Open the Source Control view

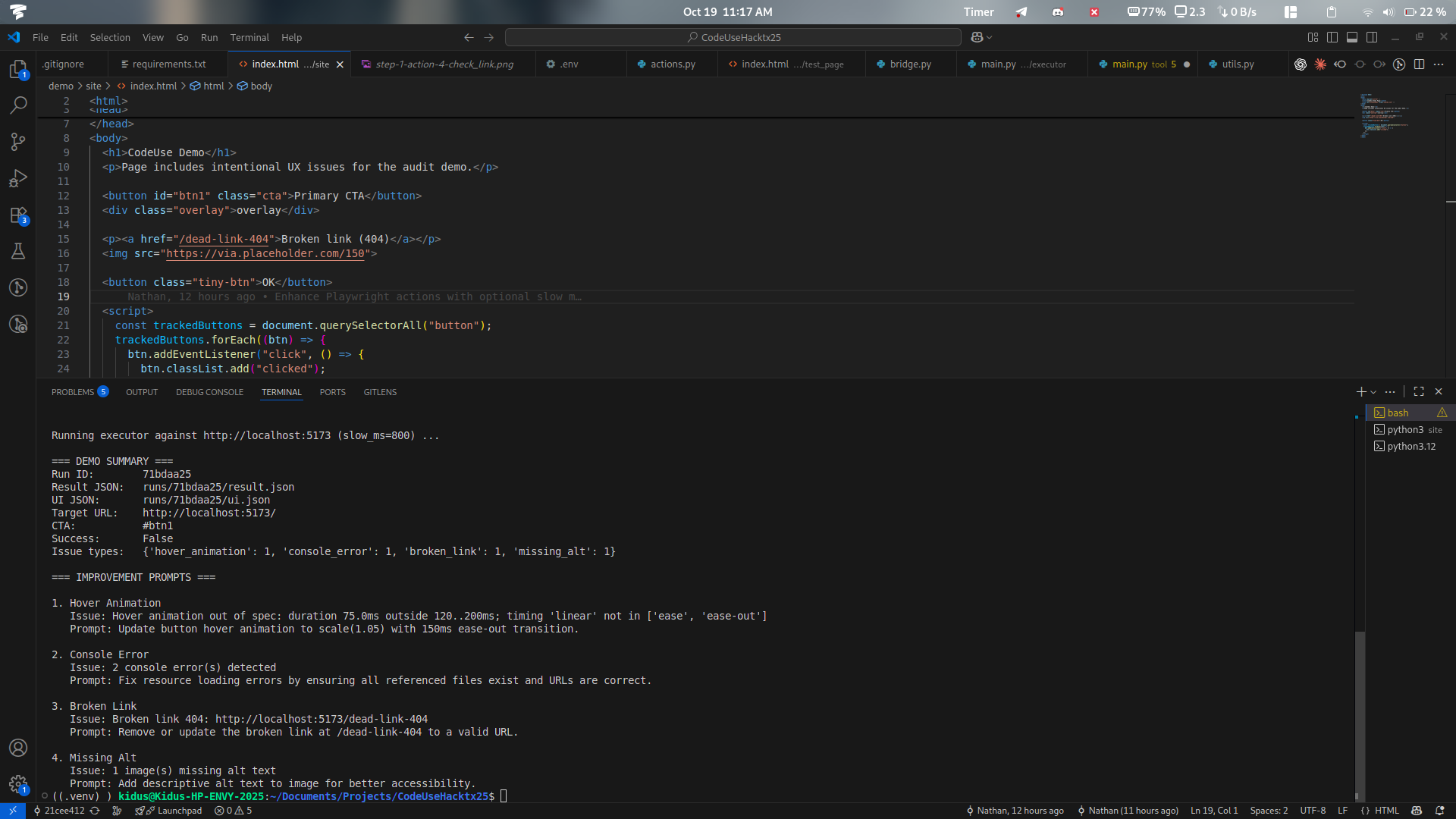point(18,142)
